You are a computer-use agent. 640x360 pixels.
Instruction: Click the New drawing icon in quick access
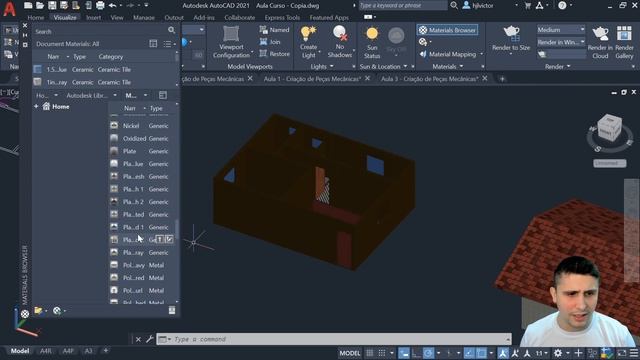click(28, 5)
